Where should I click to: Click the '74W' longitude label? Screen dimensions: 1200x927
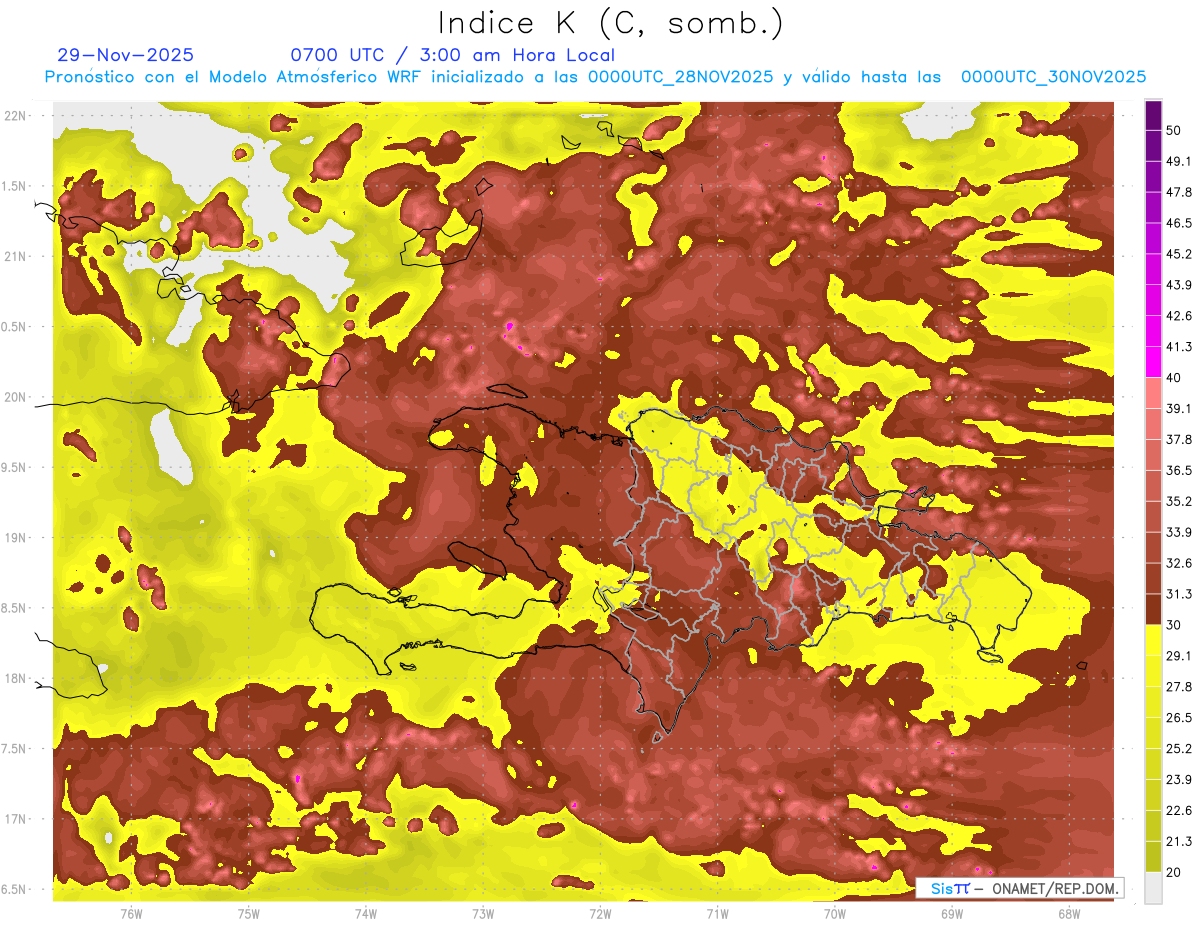[x=365, y=914]
